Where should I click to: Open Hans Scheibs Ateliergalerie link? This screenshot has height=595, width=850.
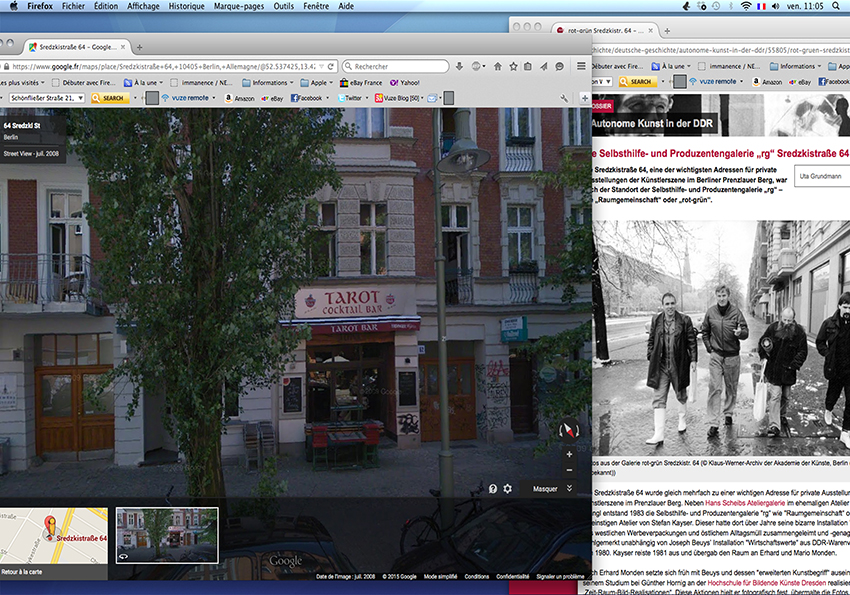click(745, 503)
